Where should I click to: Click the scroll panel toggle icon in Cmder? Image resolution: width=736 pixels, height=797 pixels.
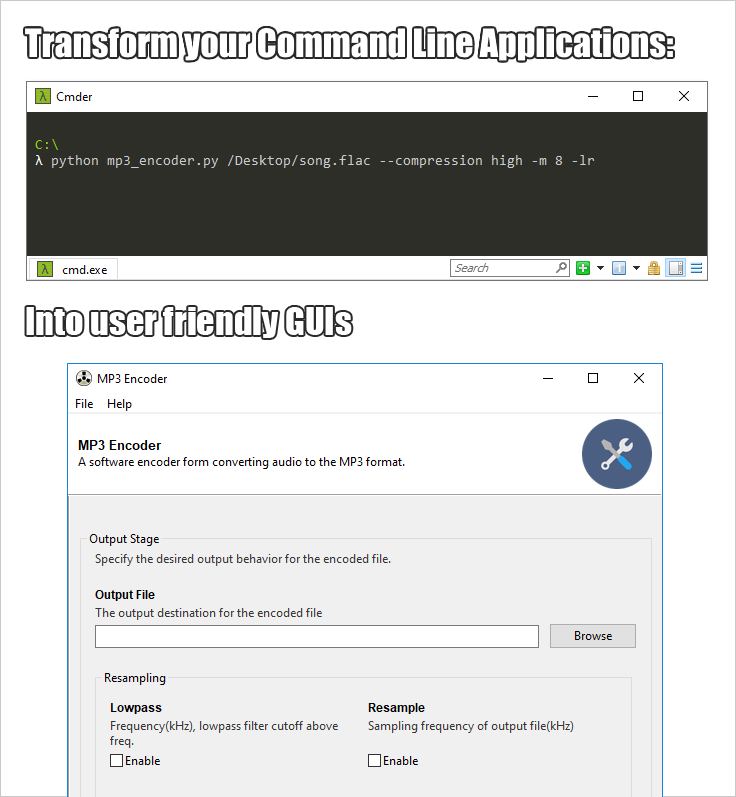(x=676, y=268)
